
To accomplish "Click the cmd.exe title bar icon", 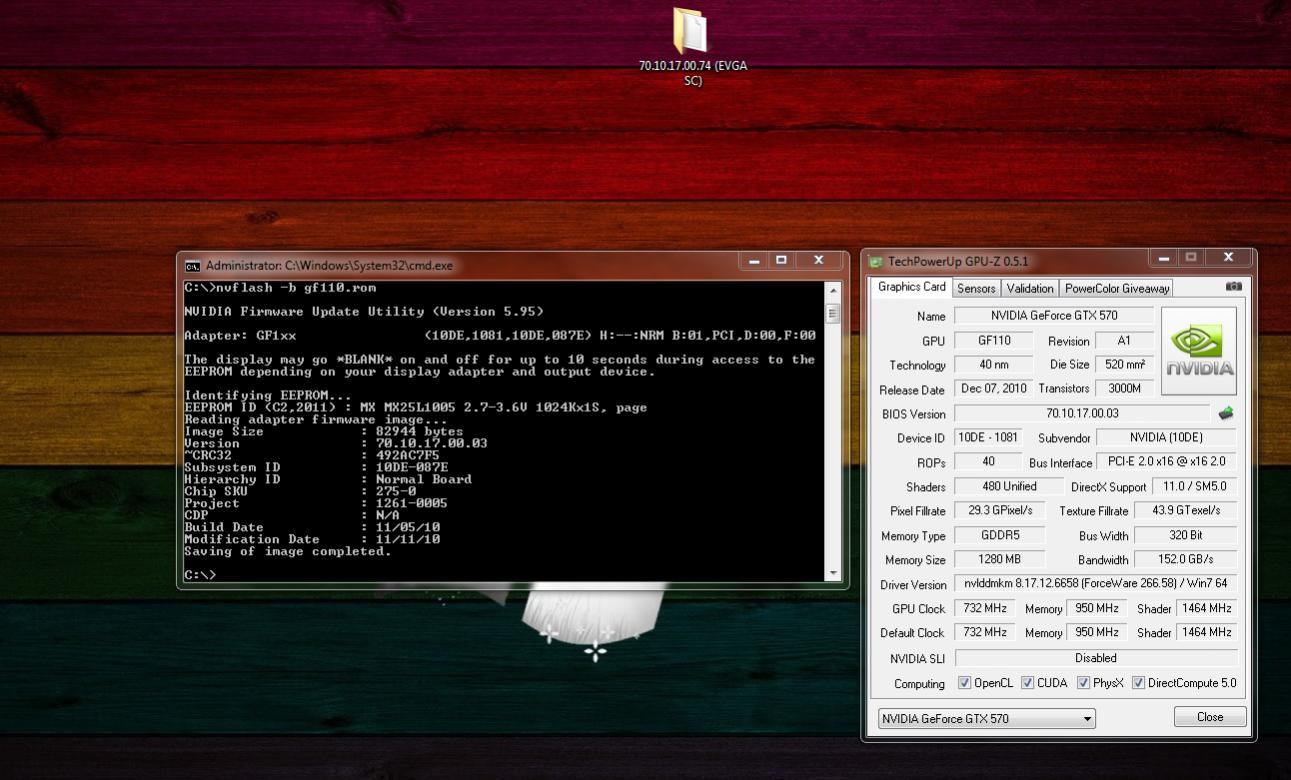I will tap(192, 266).
